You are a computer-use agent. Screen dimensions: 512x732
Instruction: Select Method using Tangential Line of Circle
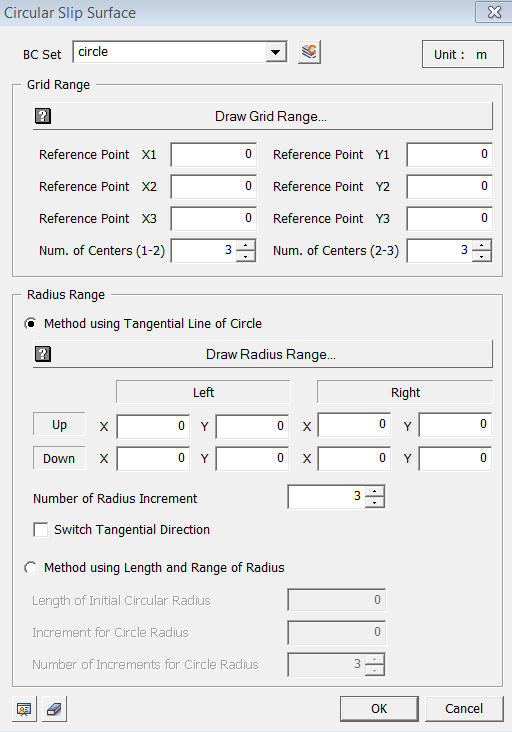31,324
